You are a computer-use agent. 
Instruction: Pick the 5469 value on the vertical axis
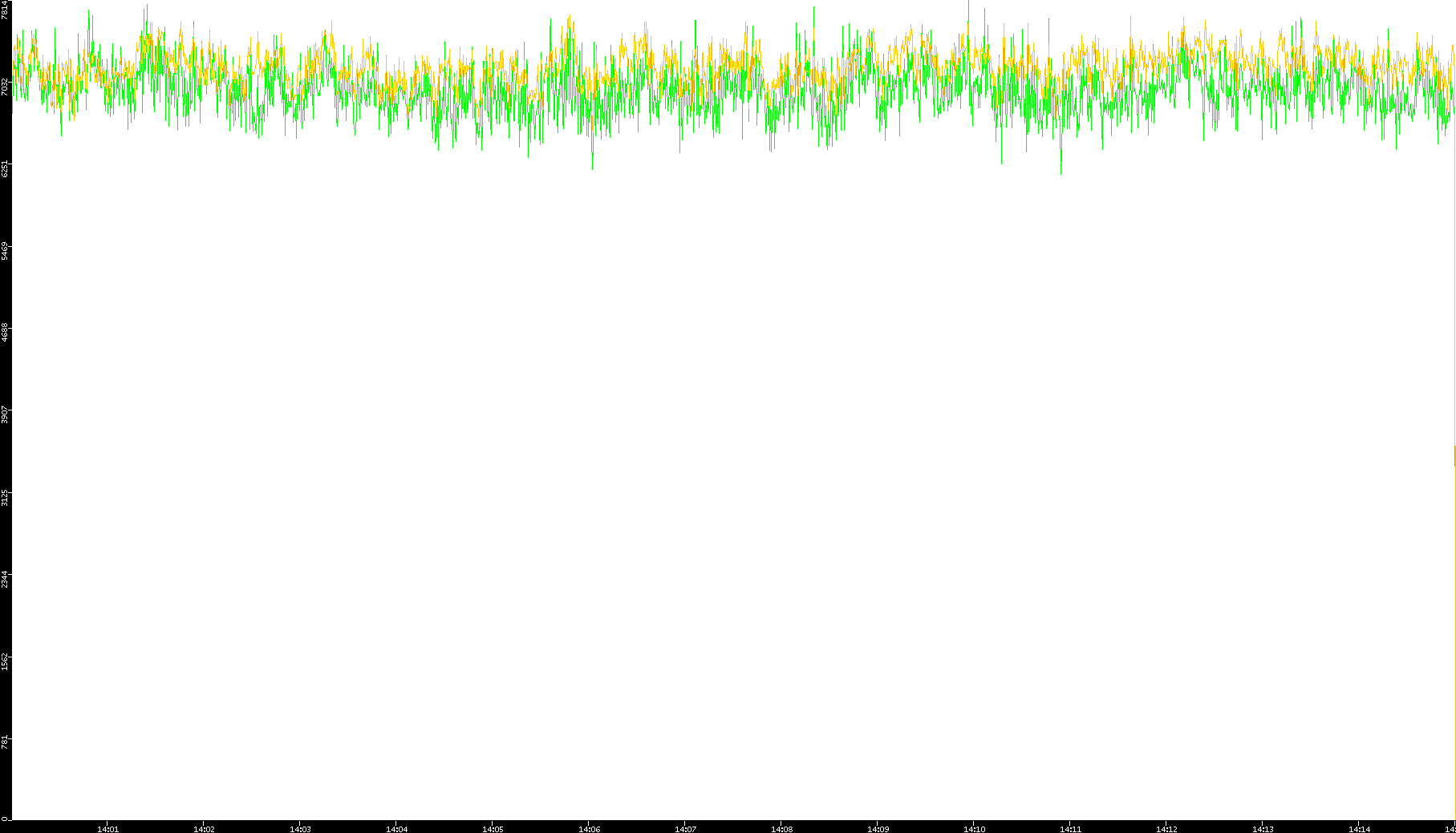6,251
